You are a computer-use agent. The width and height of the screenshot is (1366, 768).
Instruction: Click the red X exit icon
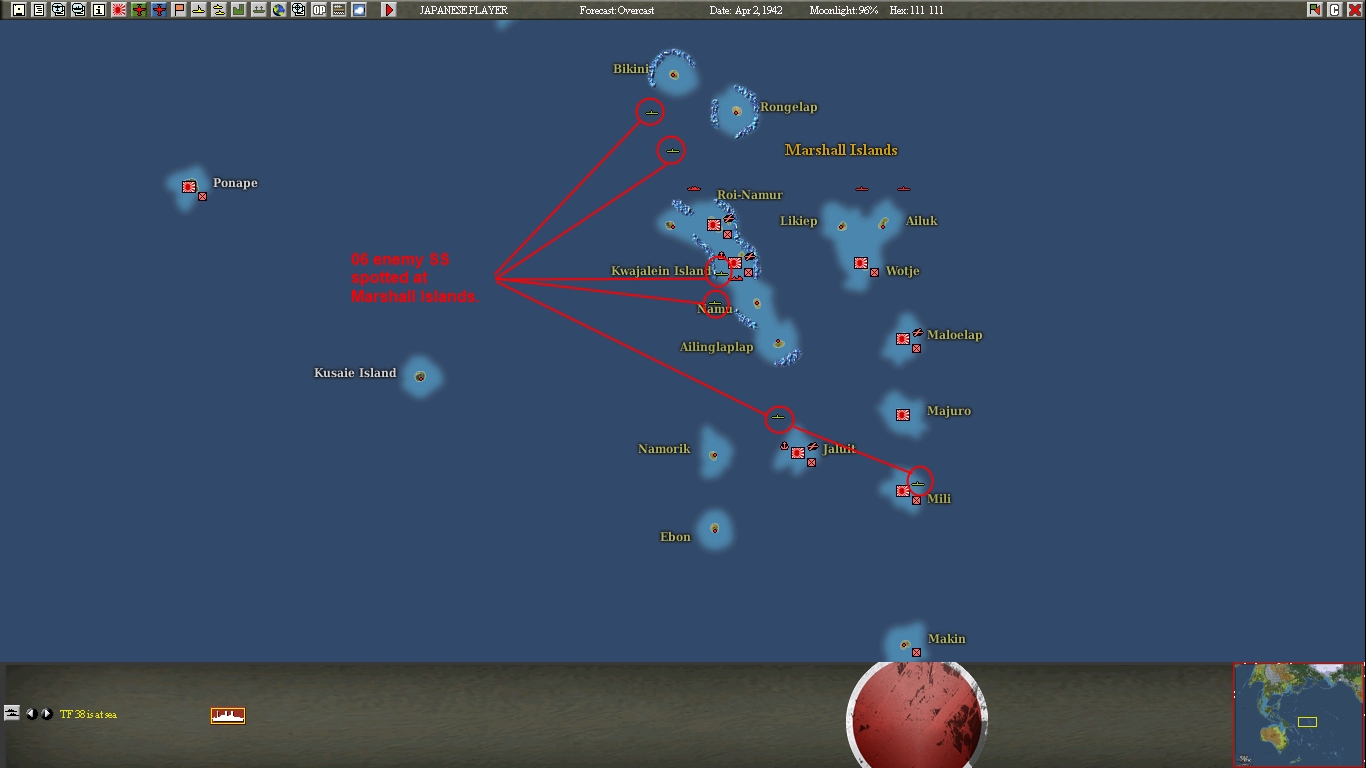(1354, 10)
